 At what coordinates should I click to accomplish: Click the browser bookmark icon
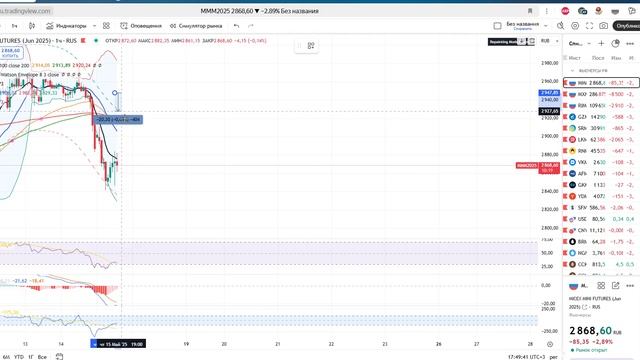tap(530, 11)
